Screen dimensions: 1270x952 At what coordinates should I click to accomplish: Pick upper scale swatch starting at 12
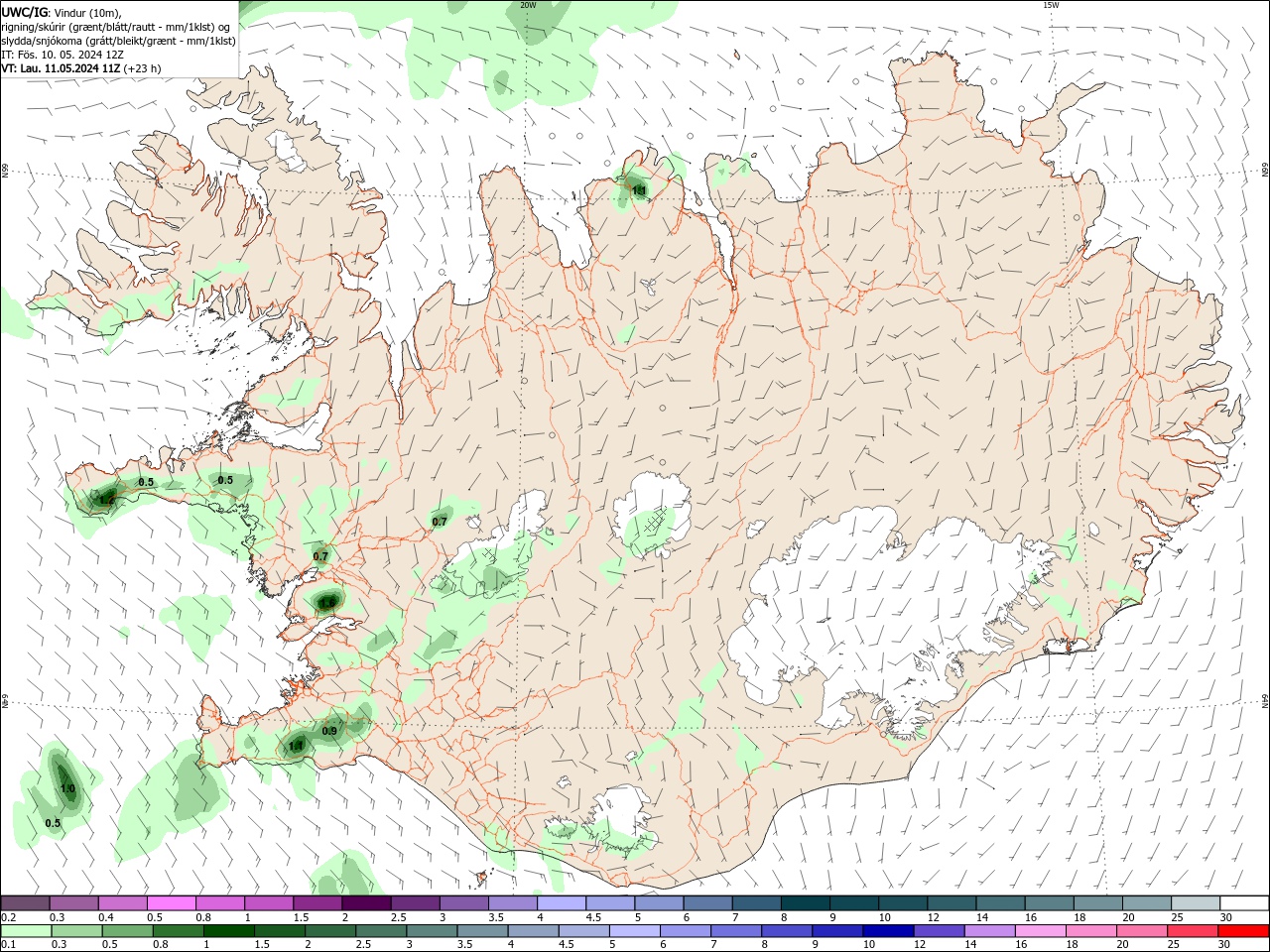952,902
